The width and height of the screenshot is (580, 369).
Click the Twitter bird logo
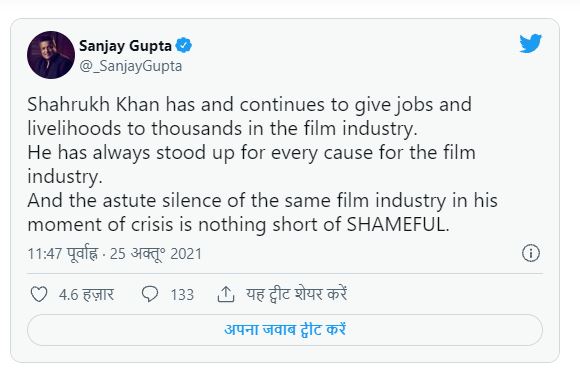pos(530,43)
